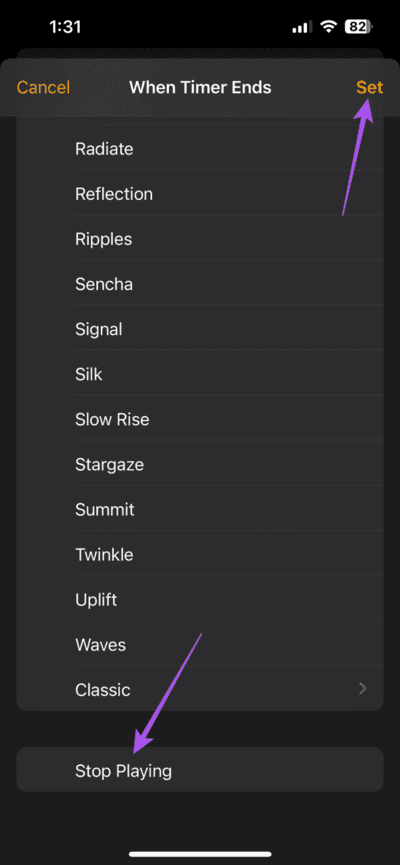Choose the Twinkle sound
400x865 pixels.
pos(200,554)
